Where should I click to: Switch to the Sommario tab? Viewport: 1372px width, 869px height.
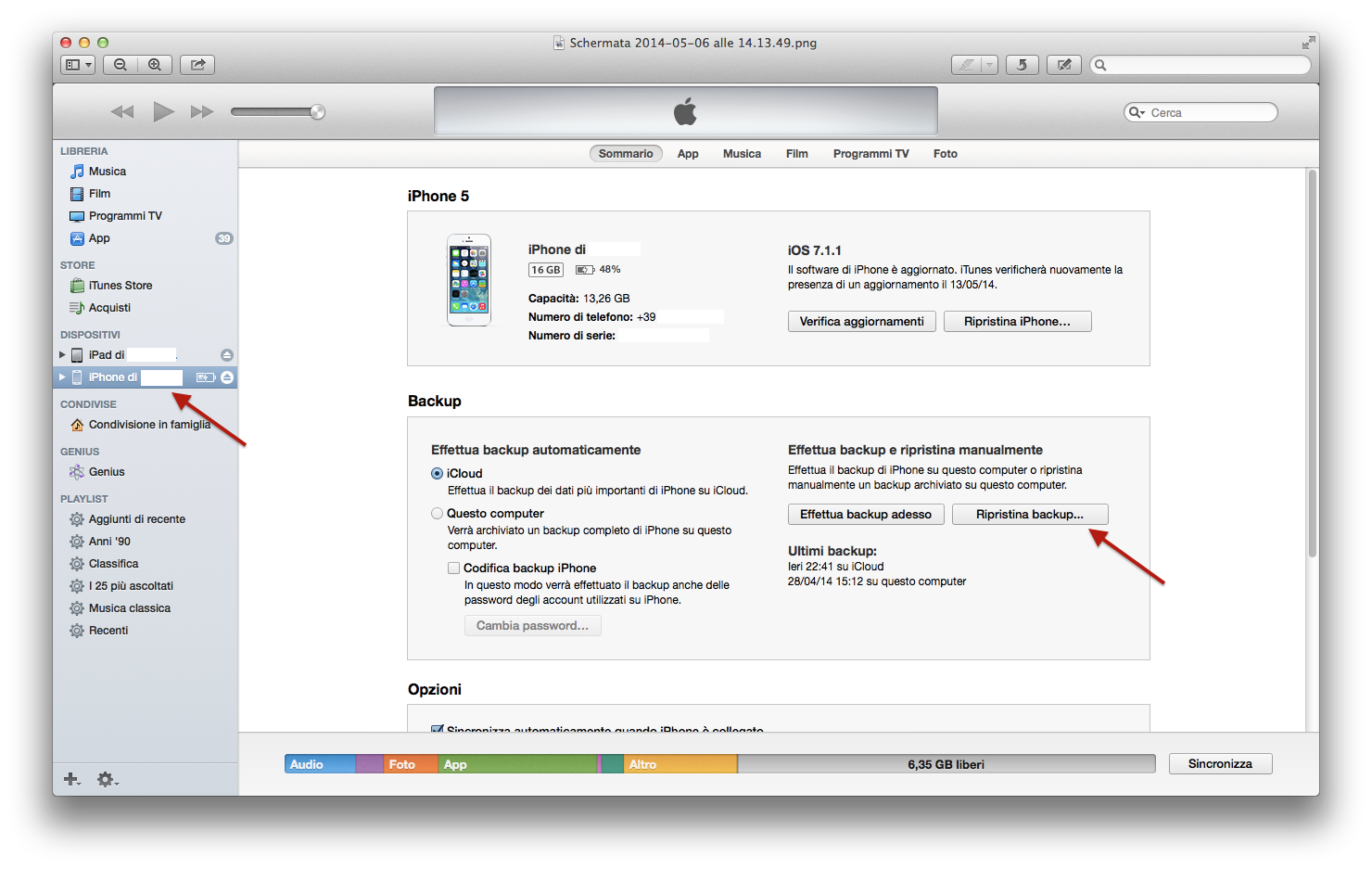(x=626, y=154)
